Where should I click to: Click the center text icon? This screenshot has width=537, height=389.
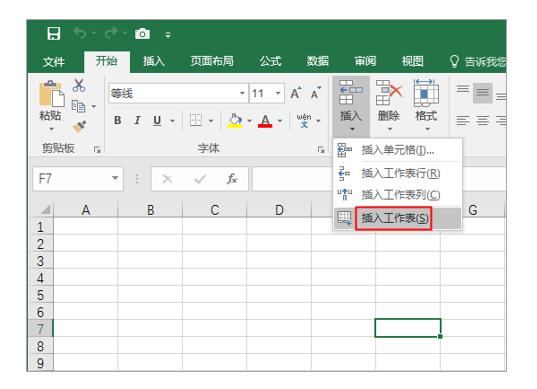[x=483, y=121]
